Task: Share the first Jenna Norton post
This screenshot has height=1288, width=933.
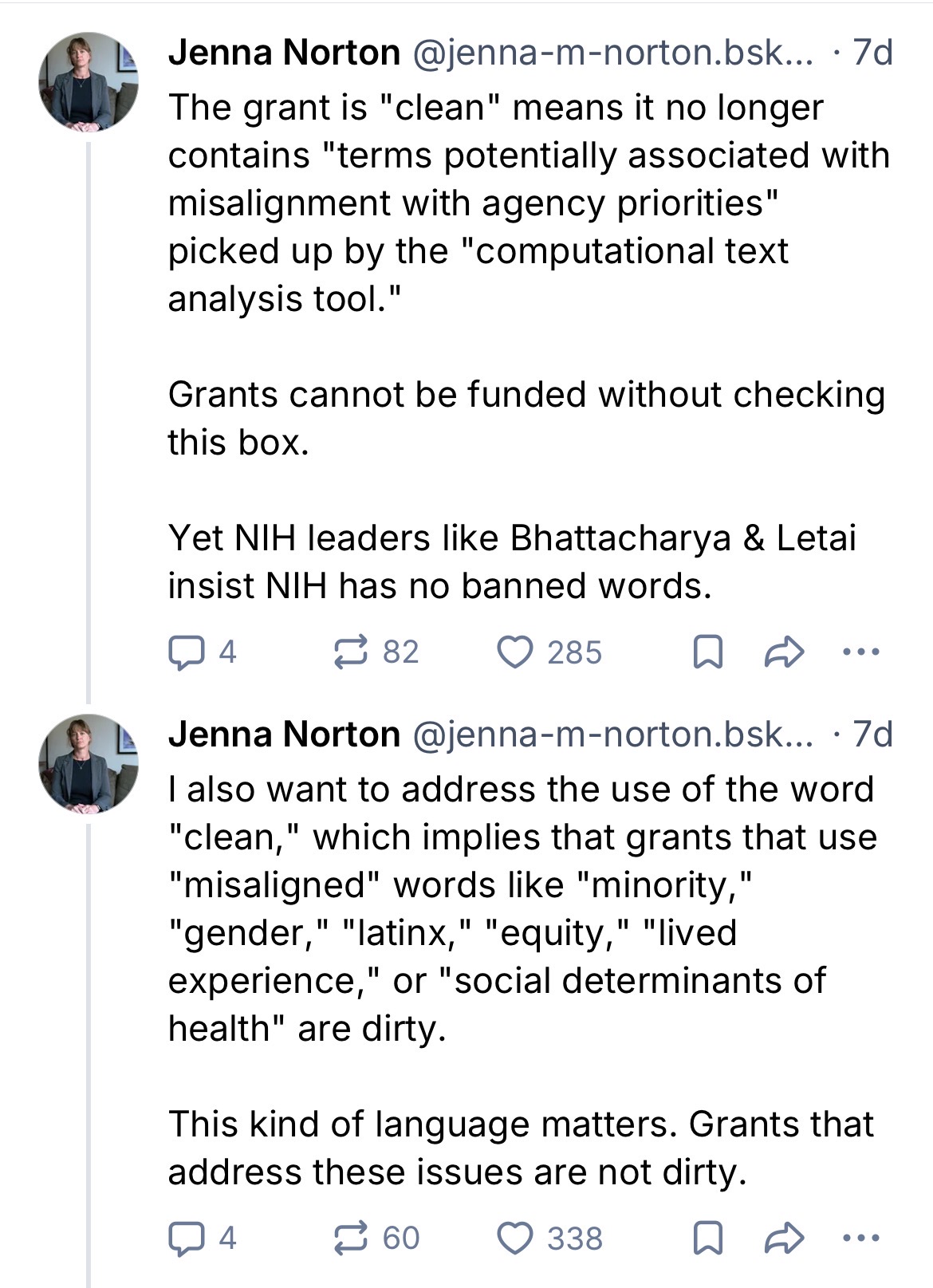Action: pos(784,652)
